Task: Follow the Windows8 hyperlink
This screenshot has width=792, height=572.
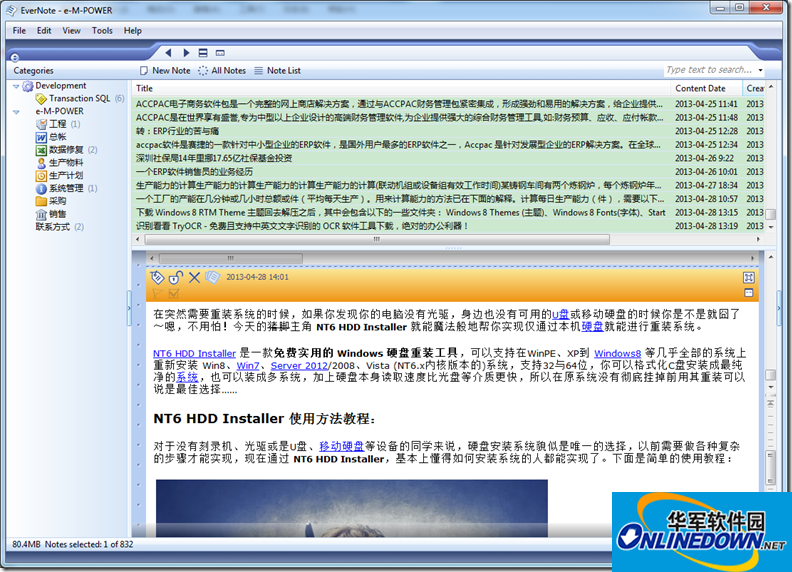Action: [x=617, y=353]
